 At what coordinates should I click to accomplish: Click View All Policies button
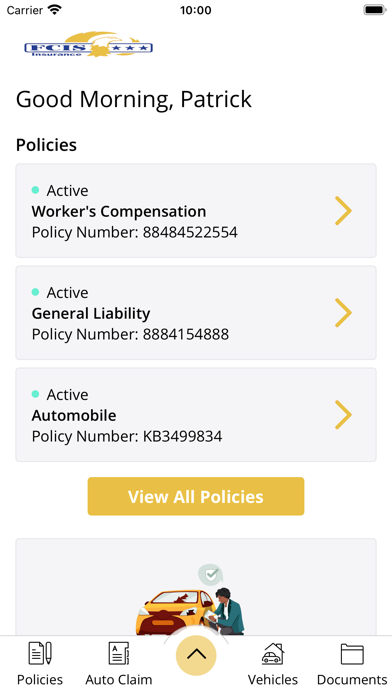point(196,496)
